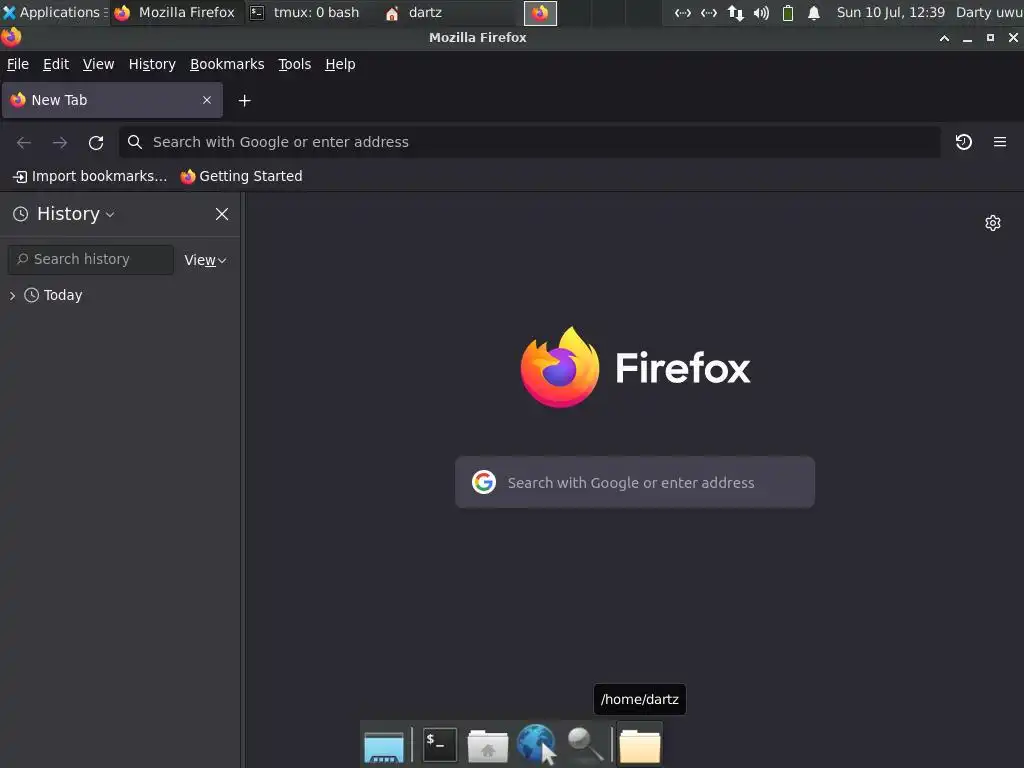Click the Darty uwu user name
The height and width of the screenshot is (768, 1024).
[x=989, y=12]
